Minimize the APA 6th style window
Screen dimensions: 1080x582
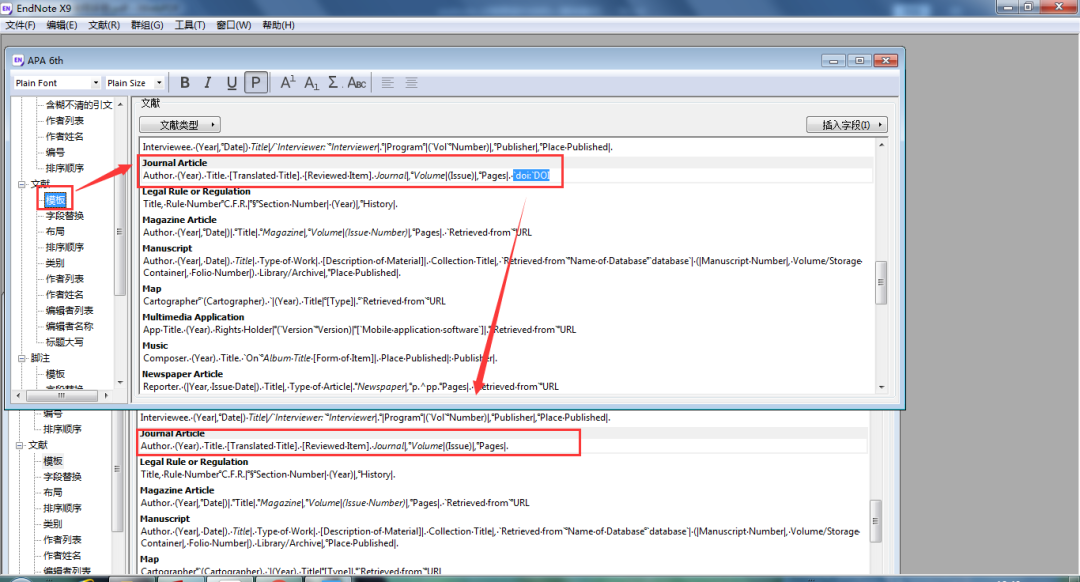(833, 61)
